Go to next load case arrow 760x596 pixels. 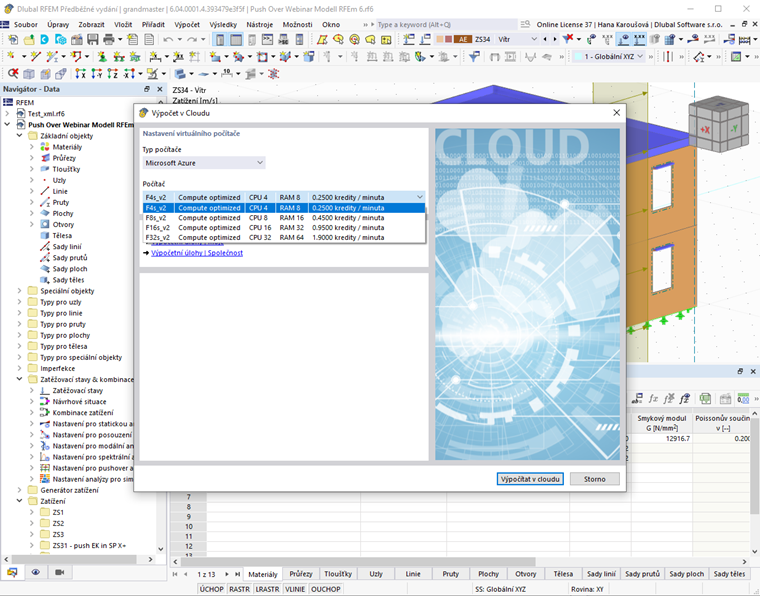pos(555,39)
